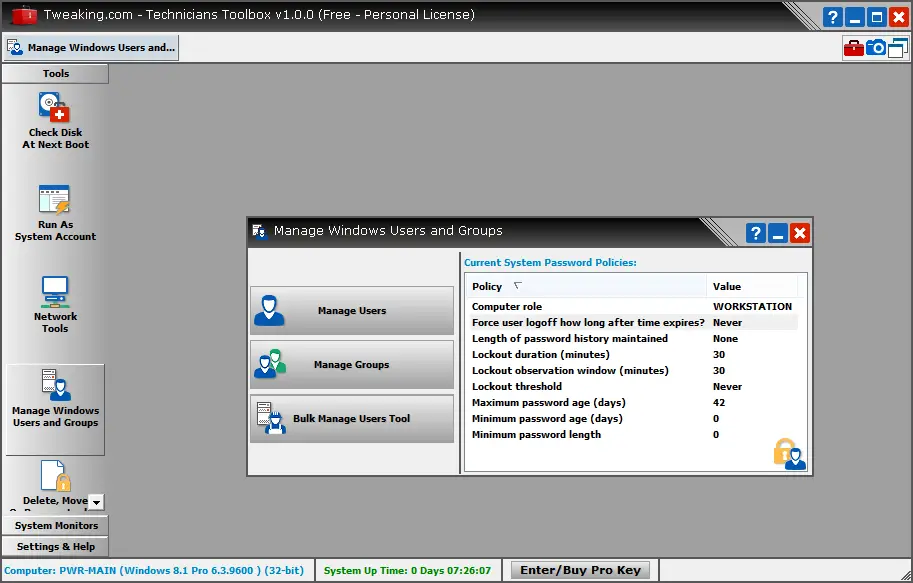Click the red toolbox app icon in title bar
Image resolution: width=913 pixels, height=583 pixels.
[x=24, y=15]
